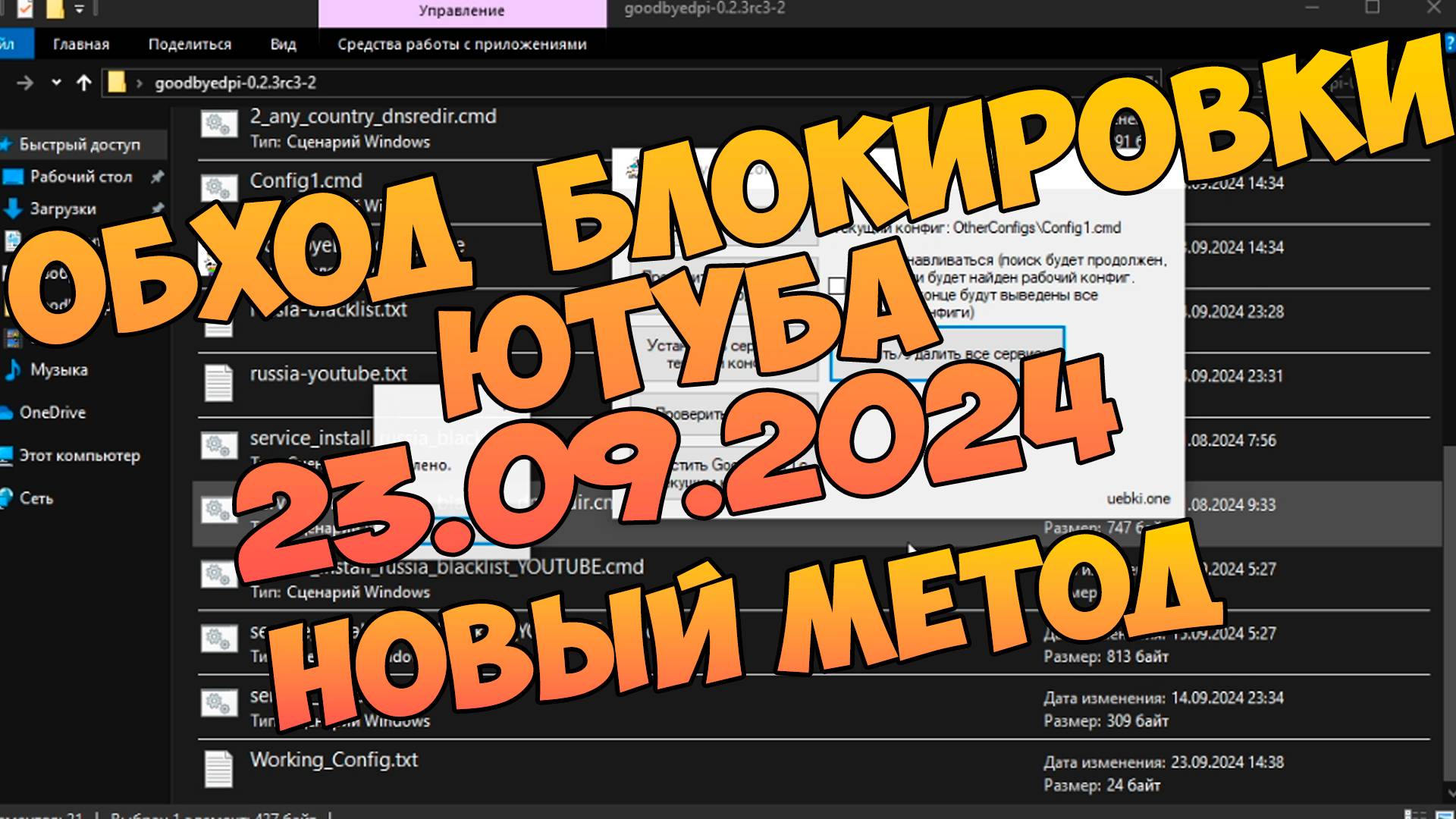Click the russia-youtube.txt text file icon
The image size is (1456, 819).
tap(218, 381)
